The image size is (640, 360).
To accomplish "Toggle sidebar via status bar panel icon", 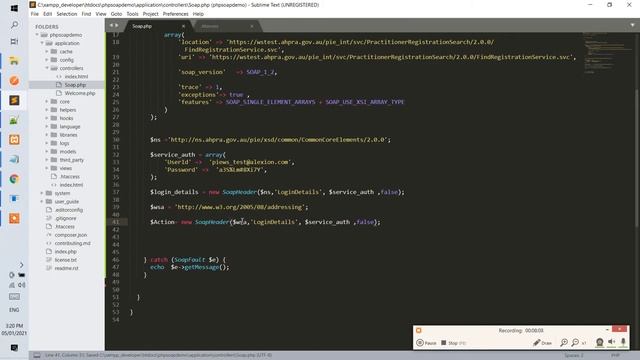I will [x=37, y=356].
